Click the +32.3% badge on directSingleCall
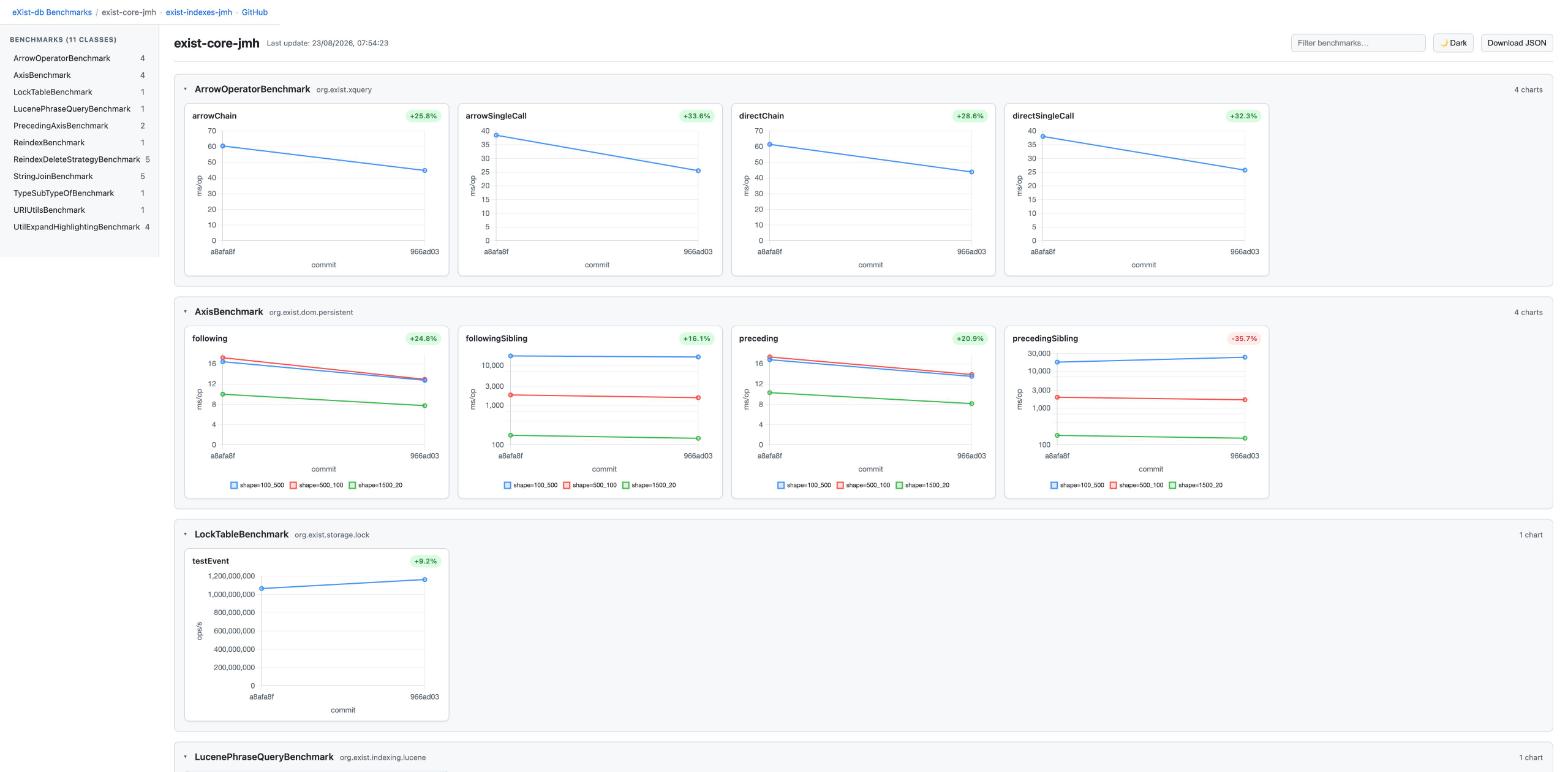Screen dimensions: 1568x772 (x=1243, y=116)
